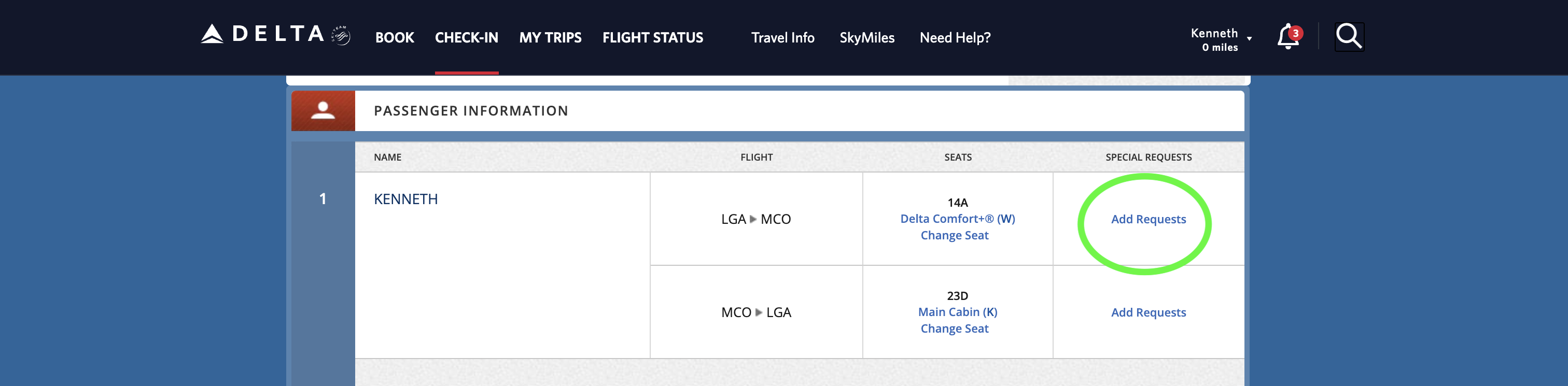
Task: Change Seat for seat 14A
Action: tap(954, 235)
